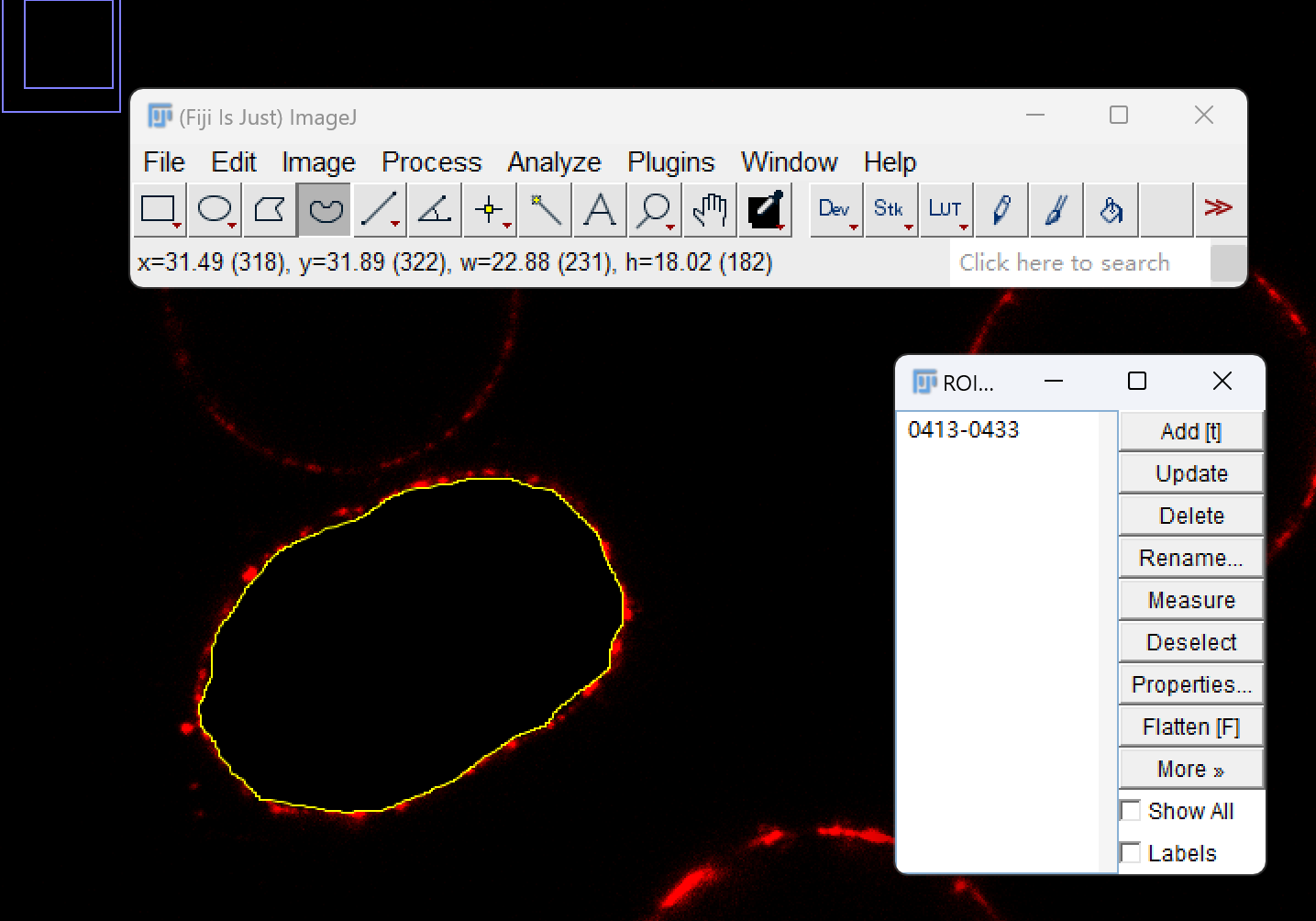Select the Straight Line tool
The image size is (1316, 921).
click(x=380, y=210)
